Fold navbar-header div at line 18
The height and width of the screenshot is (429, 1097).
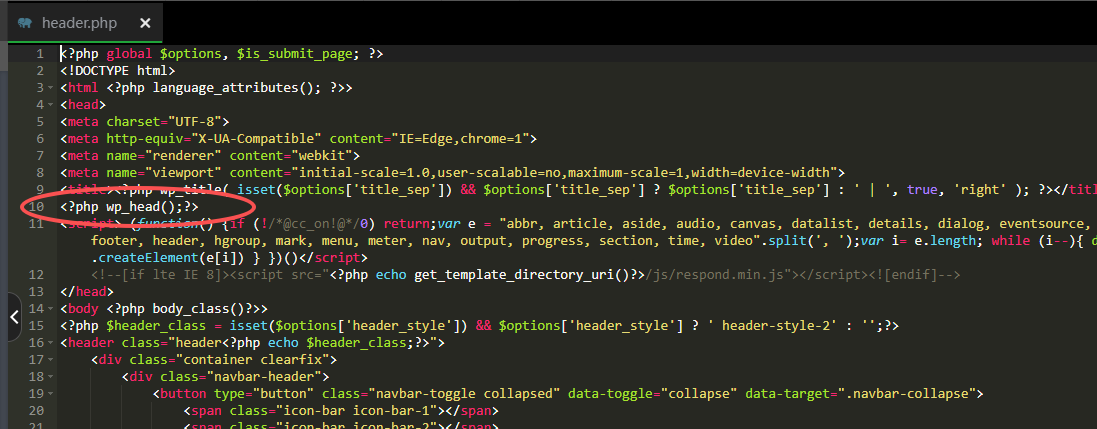[50, 377]
